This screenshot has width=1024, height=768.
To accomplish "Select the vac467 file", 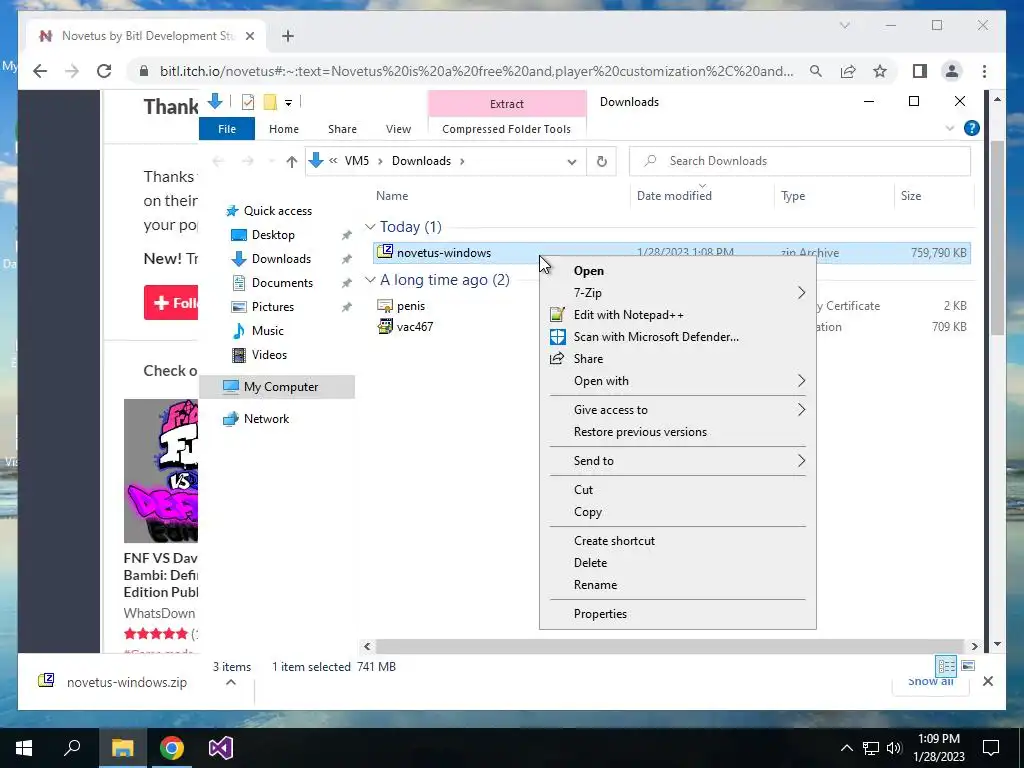I will coord(415,327).
